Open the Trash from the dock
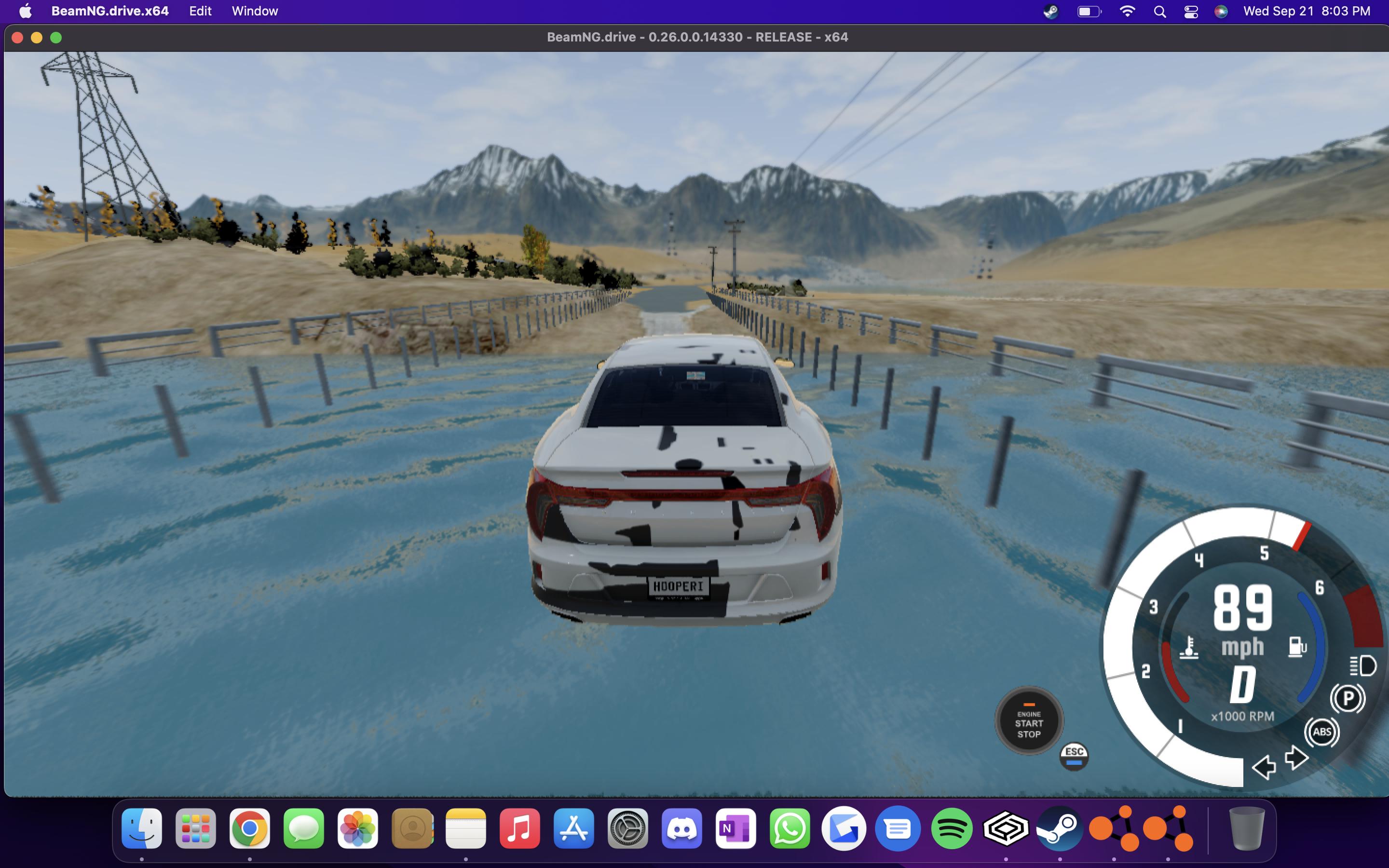The image size is (1389, 868). (1247, 828)
